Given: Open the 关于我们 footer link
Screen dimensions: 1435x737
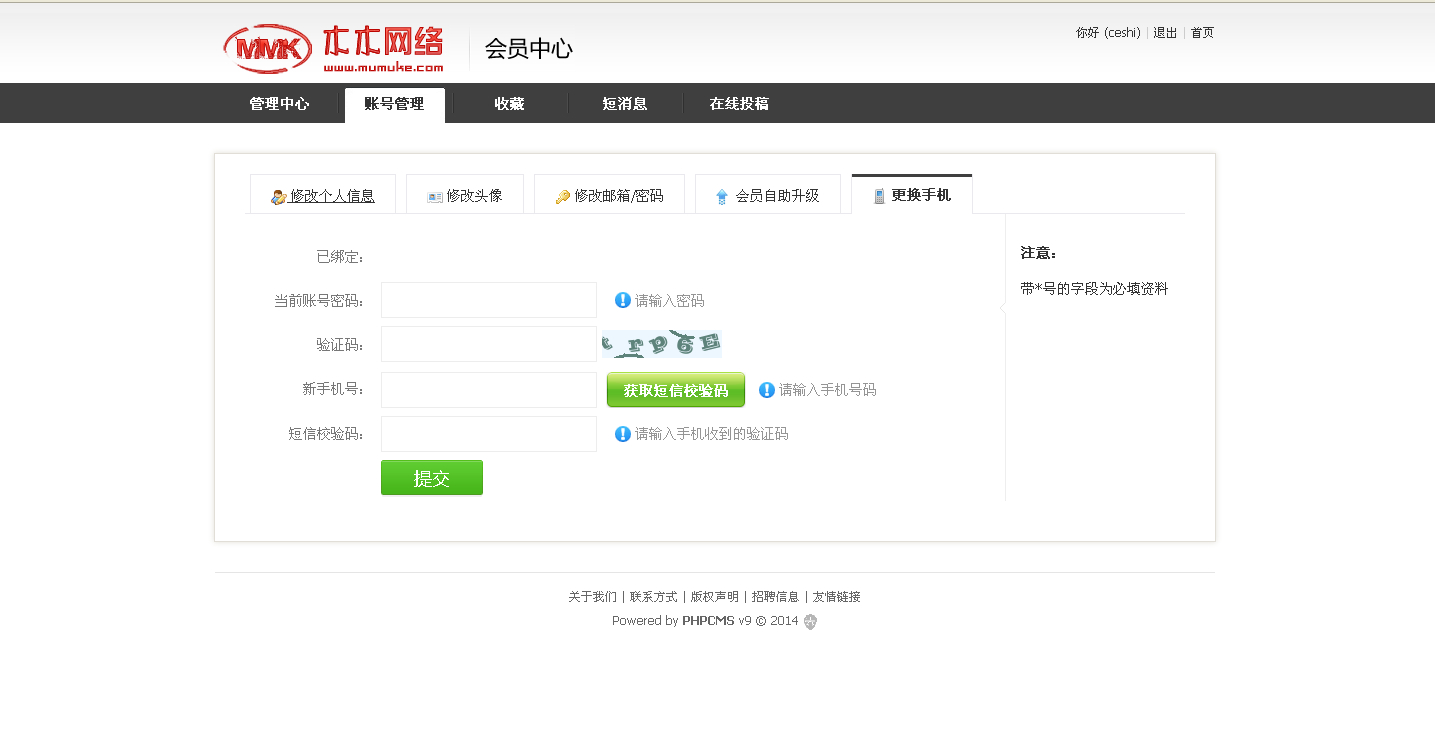Looking at the screenshot, I should click(592, 597).
